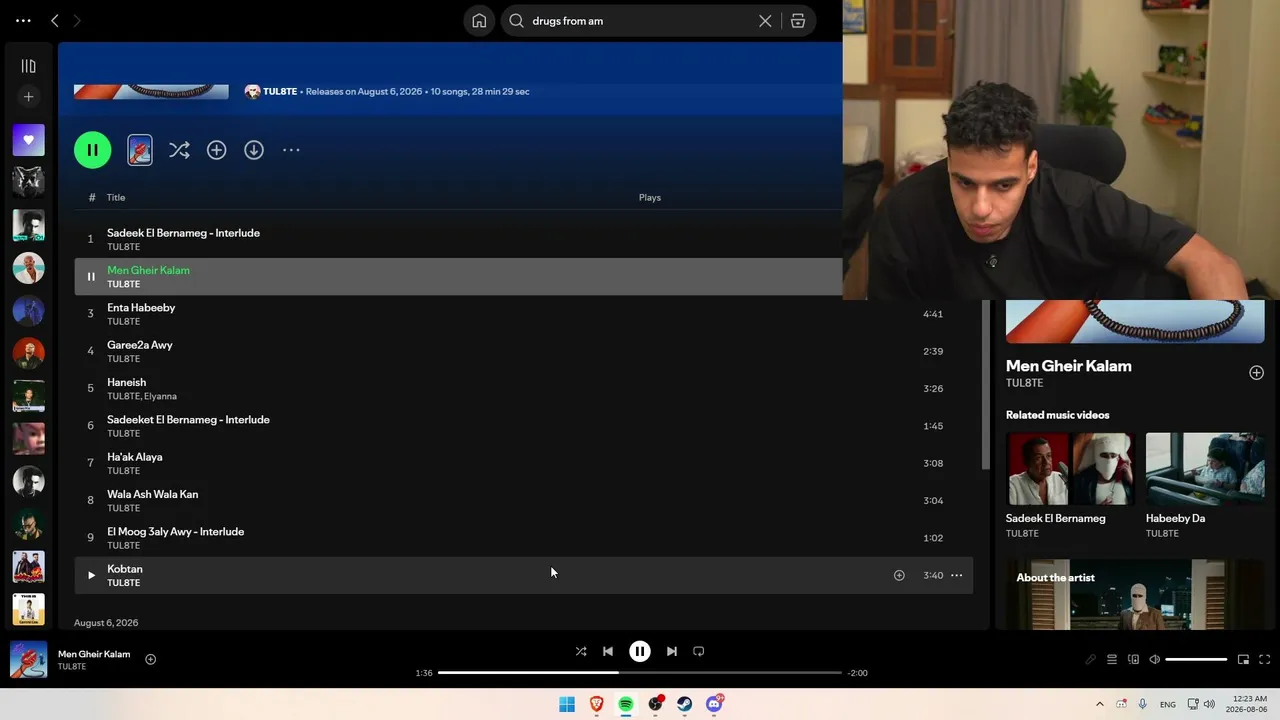
Task: Open the Home page icon
Action: click(479, 21)
